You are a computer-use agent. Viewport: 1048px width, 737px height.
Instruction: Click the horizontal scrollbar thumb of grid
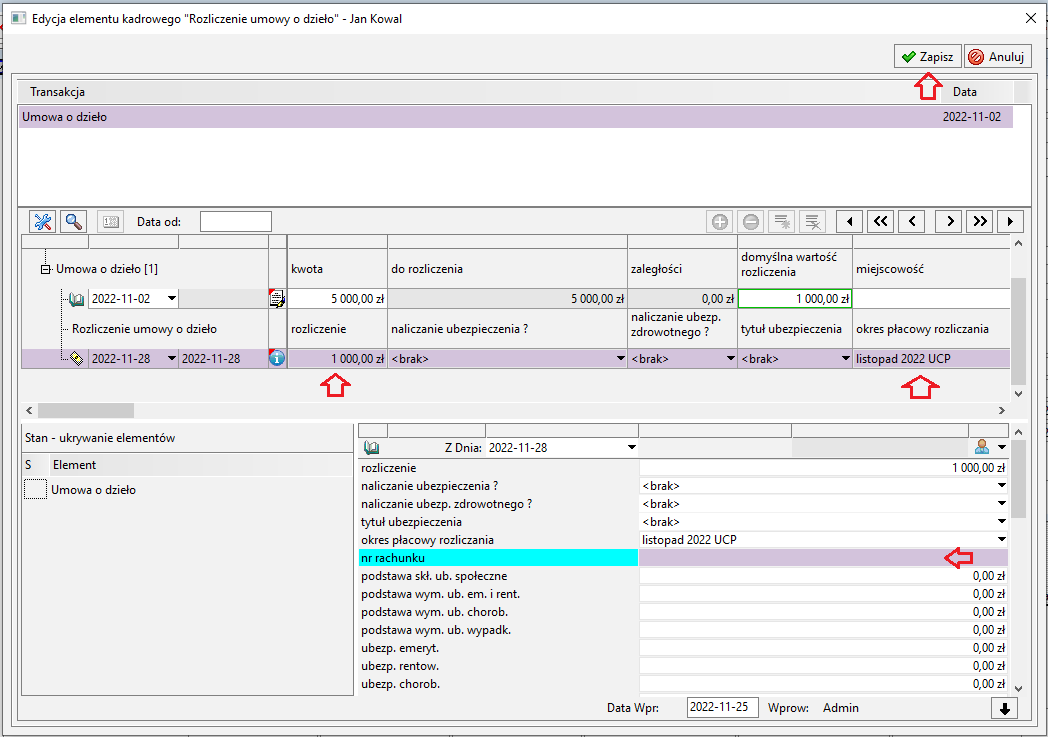pyautogui.click(x=86, y=410)
